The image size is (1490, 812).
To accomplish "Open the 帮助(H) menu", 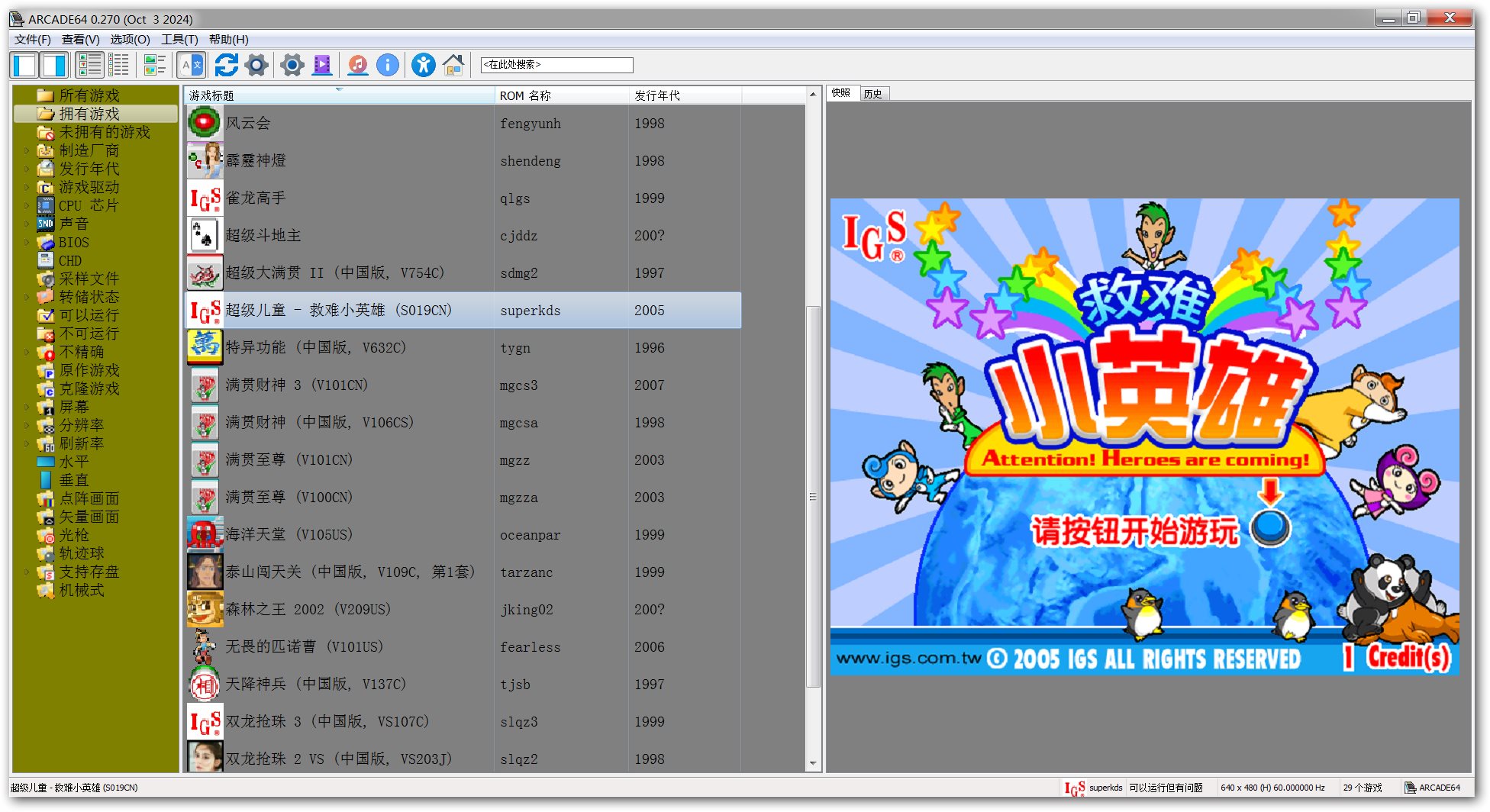I will click(x=228, y=40).
